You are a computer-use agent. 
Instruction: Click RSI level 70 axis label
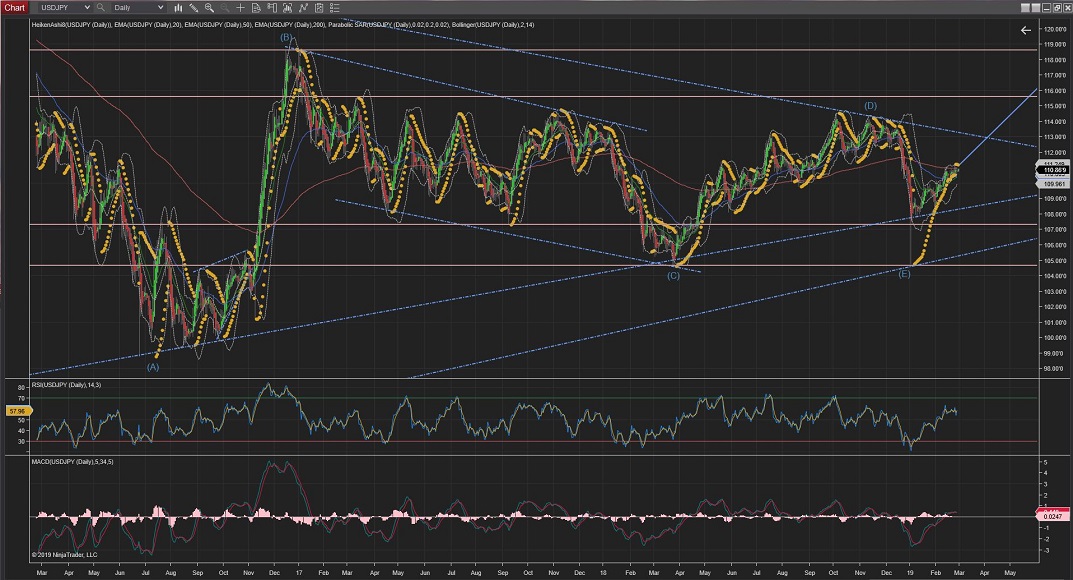(21, 398)
